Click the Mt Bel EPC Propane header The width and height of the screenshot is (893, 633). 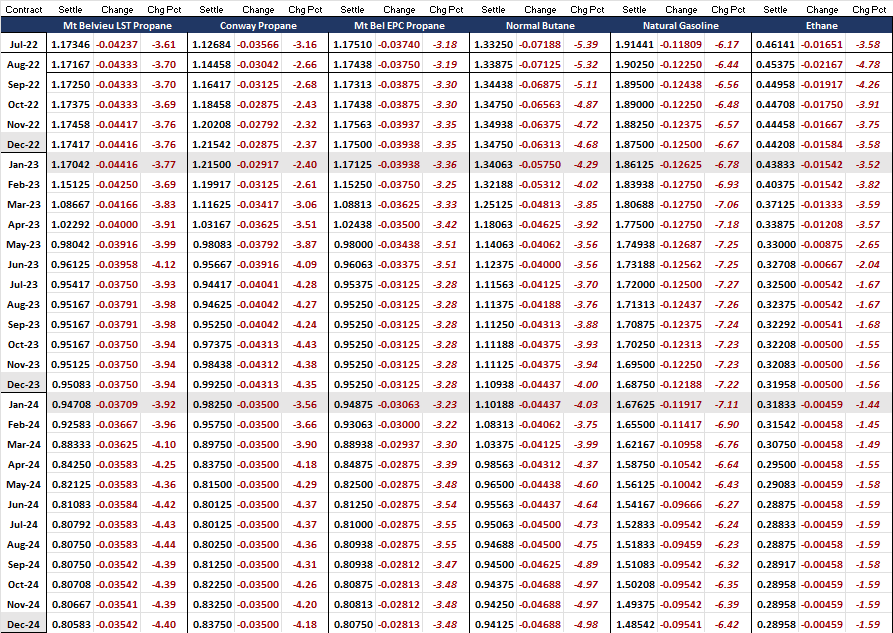(399, 26)
